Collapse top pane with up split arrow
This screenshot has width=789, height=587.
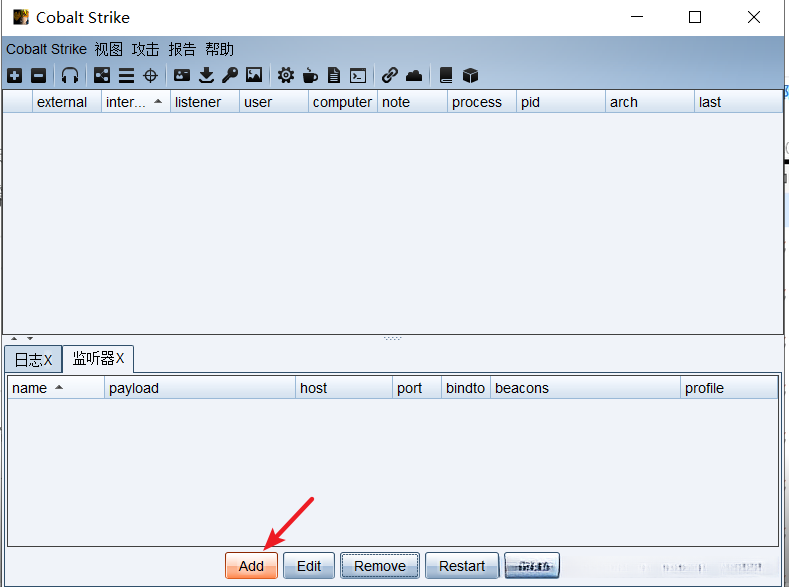pos(14,339)
